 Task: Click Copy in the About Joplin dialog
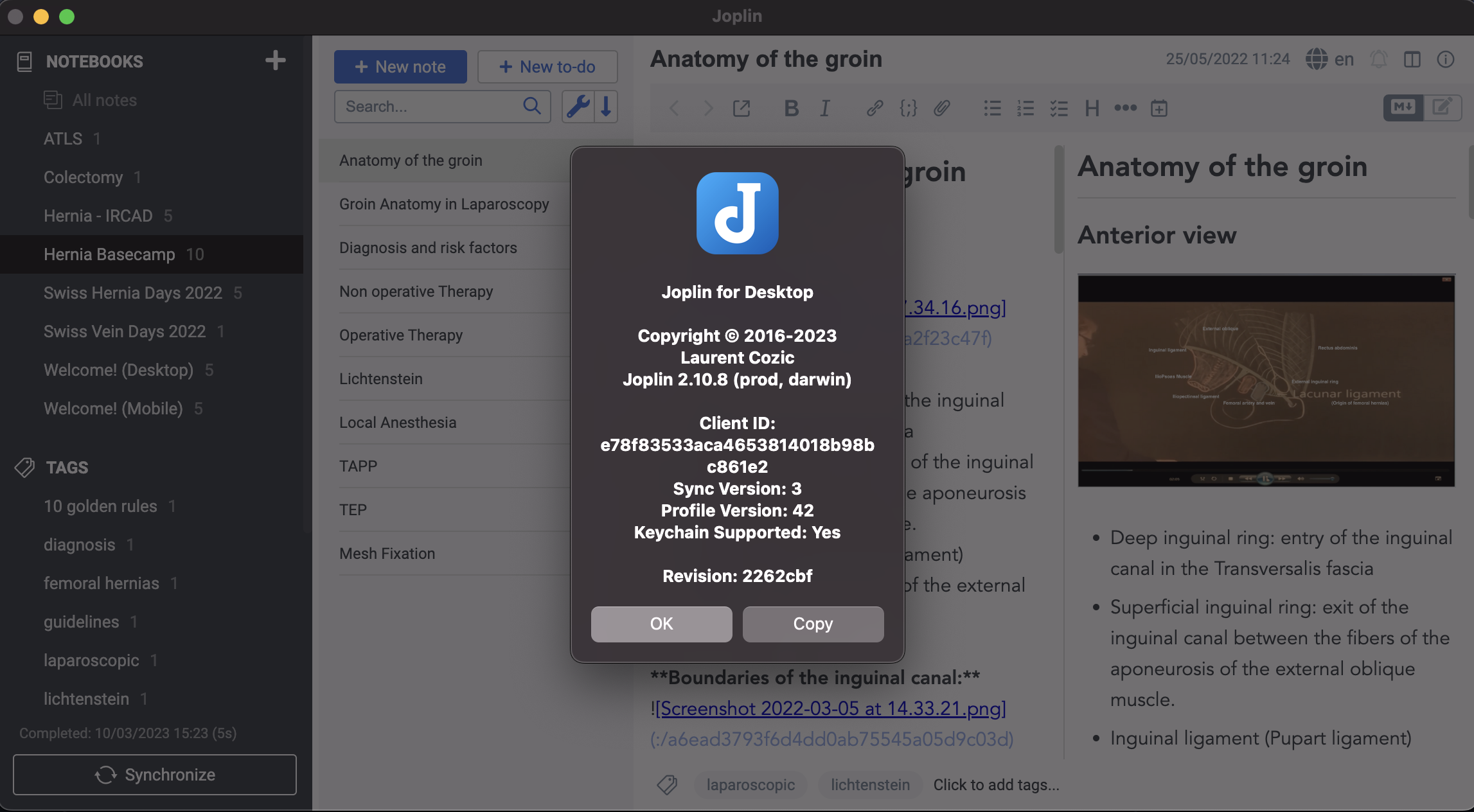pyautogui.click(x=813, y=624)
